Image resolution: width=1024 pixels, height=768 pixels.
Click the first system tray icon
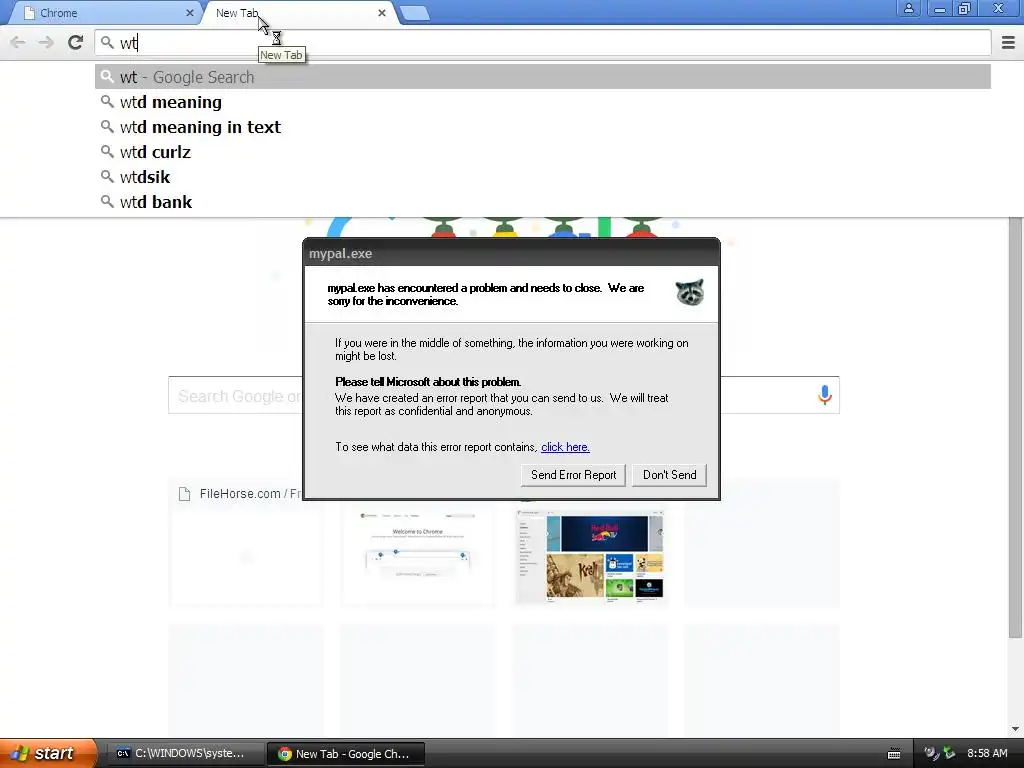coord(931,754)
